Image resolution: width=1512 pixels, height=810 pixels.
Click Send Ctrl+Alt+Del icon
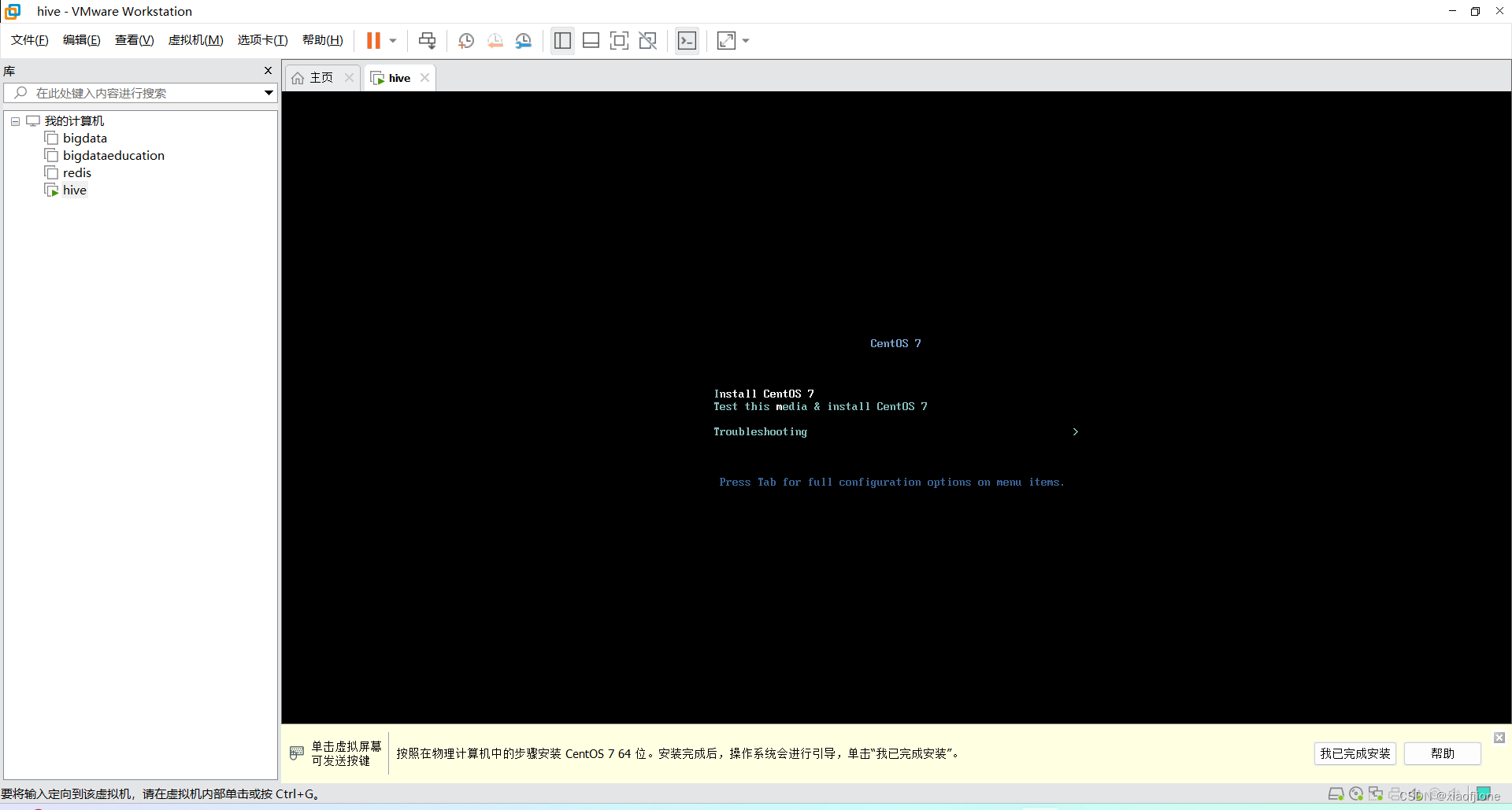pyautogui.click(x=427, y=41)
